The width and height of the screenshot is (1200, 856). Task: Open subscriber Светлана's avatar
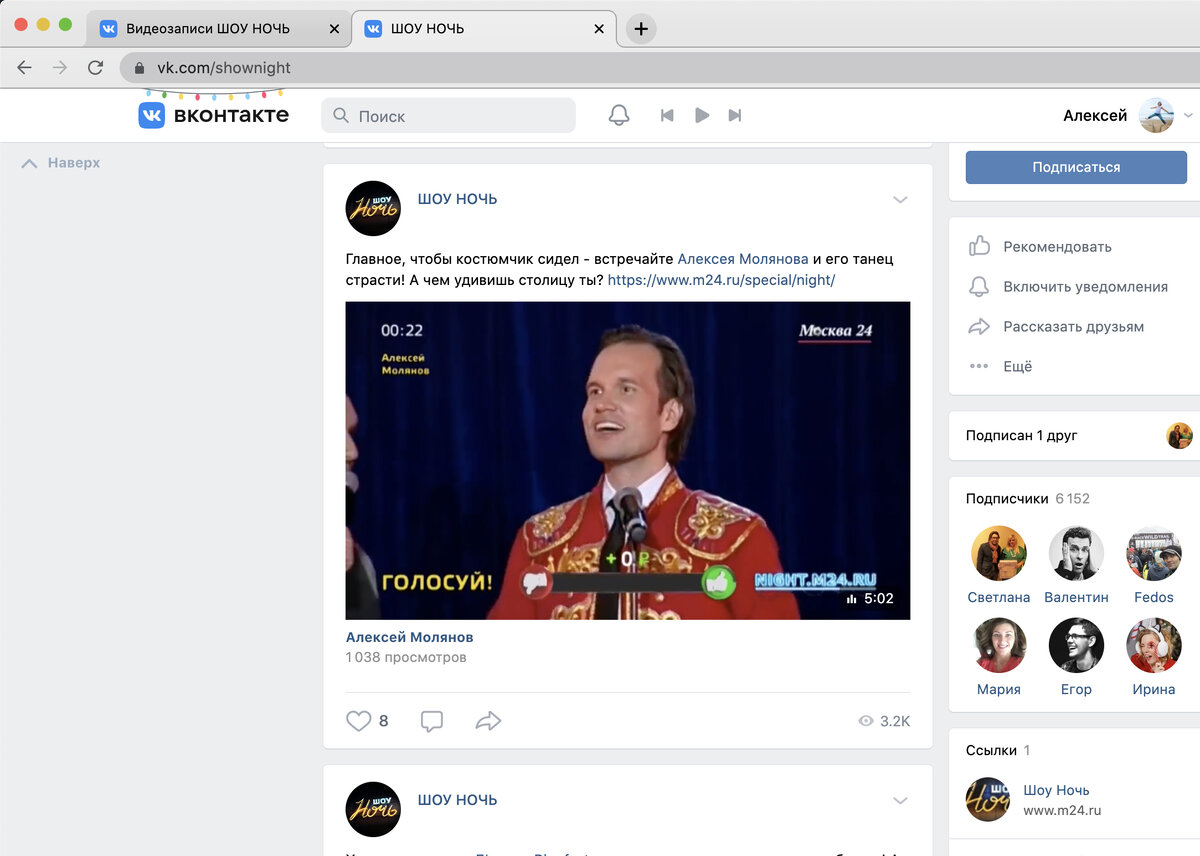coord(999,553)
